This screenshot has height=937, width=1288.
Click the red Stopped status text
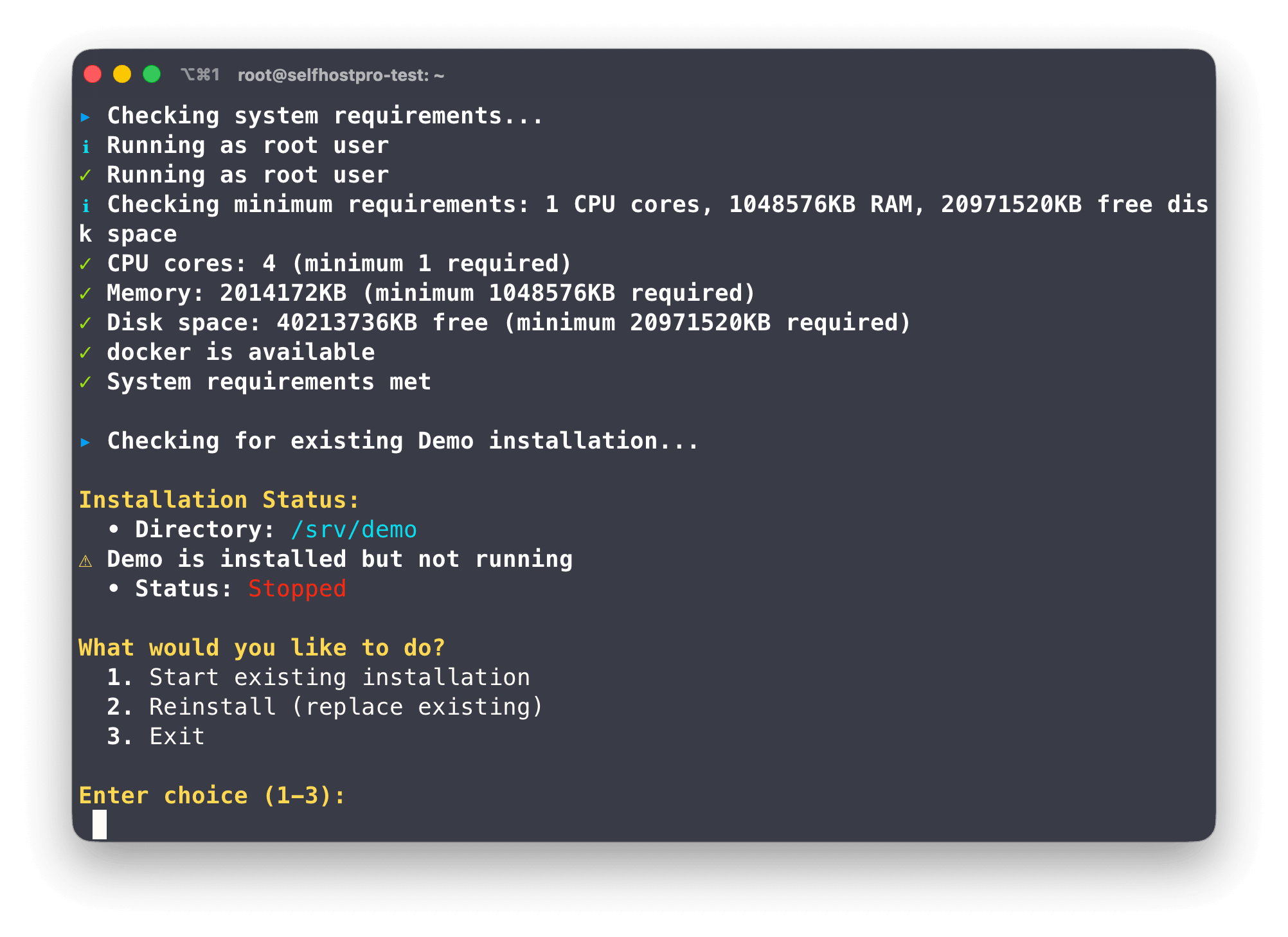coord(297,588)
